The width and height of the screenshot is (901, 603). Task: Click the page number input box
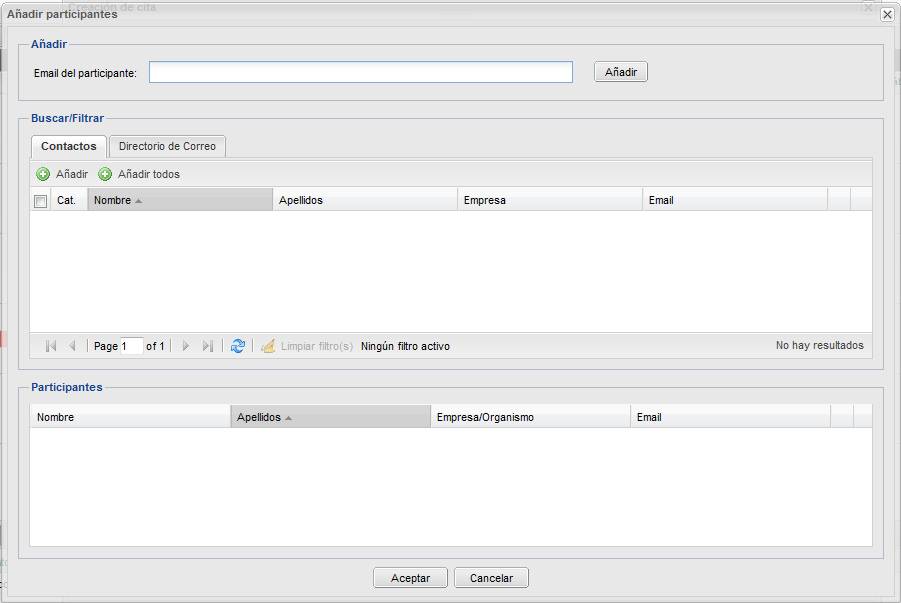point(131,346)
